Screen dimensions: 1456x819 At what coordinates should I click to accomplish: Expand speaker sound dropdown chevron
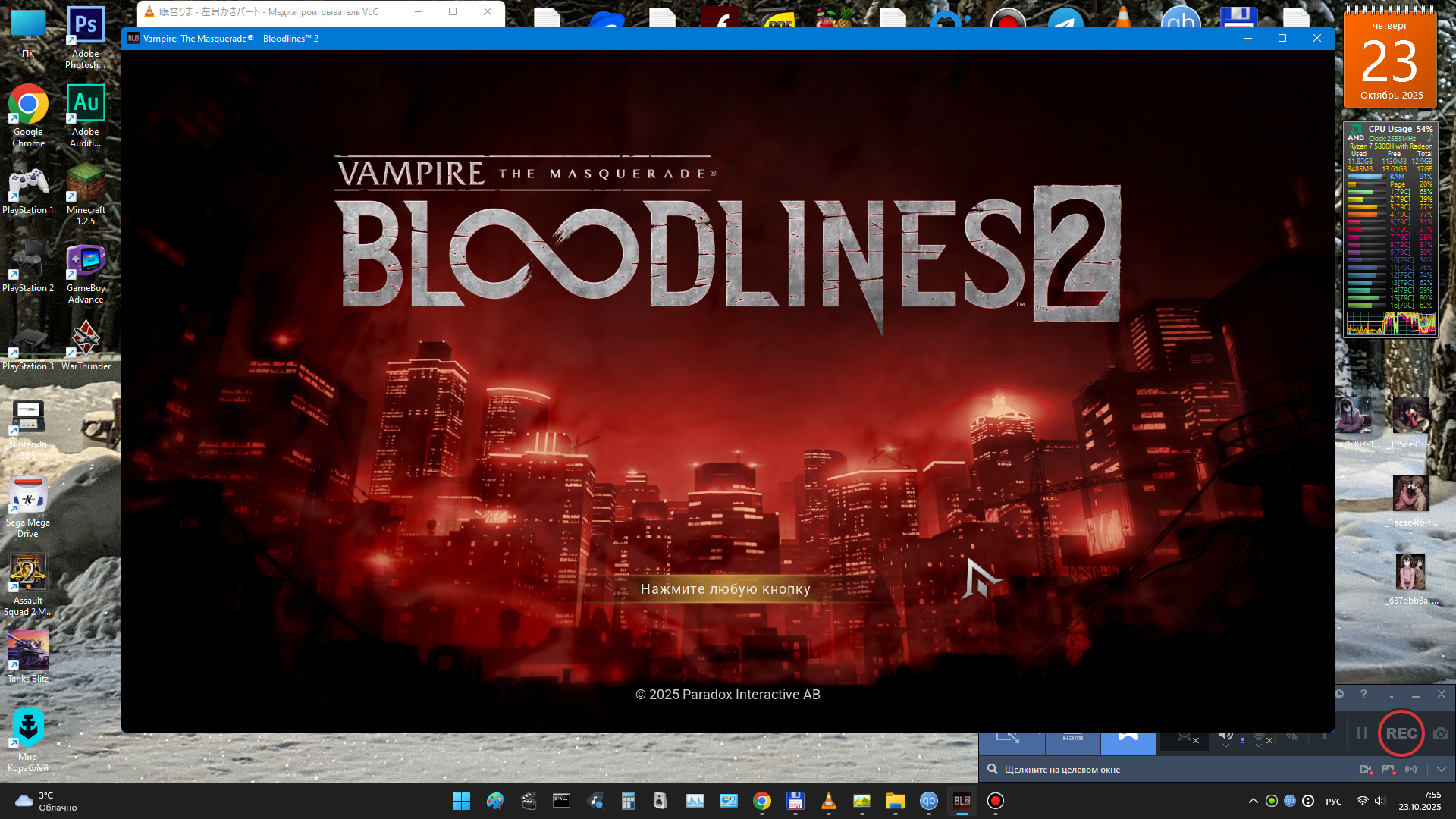pos(1226,746)
